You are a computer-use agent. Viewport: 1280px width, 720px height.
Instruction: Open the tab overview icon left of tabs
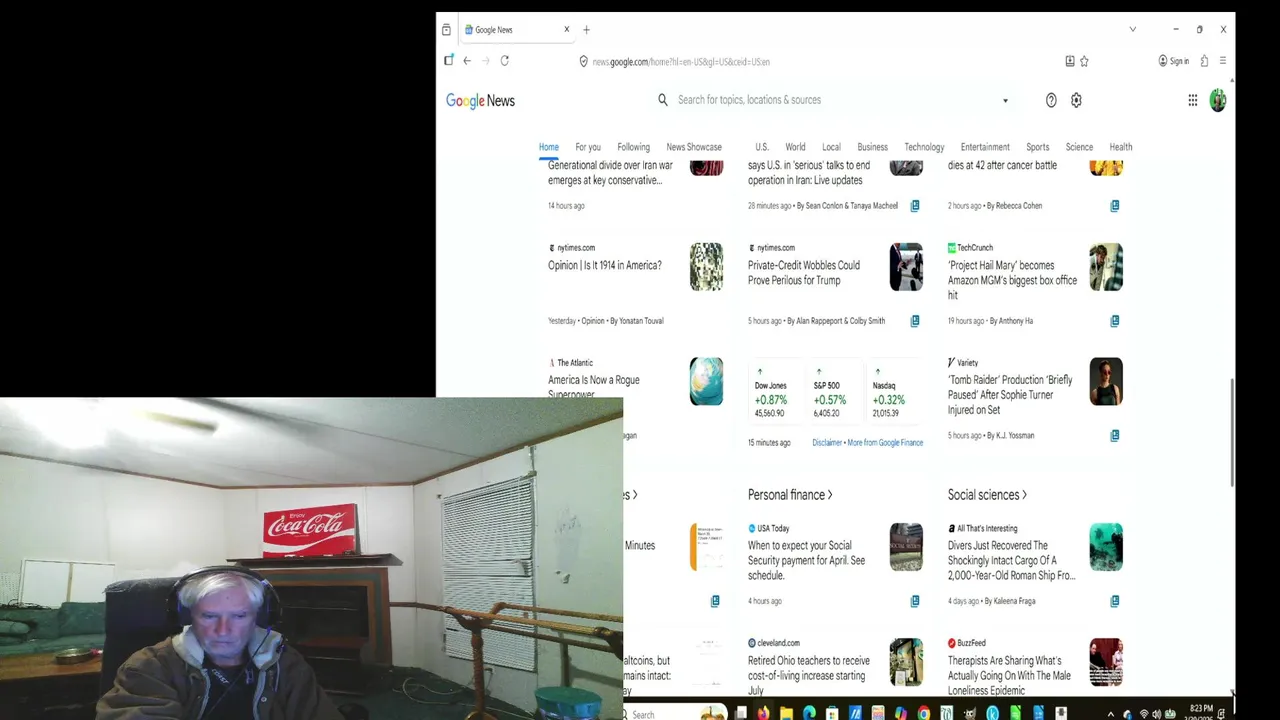pos(446,30)
